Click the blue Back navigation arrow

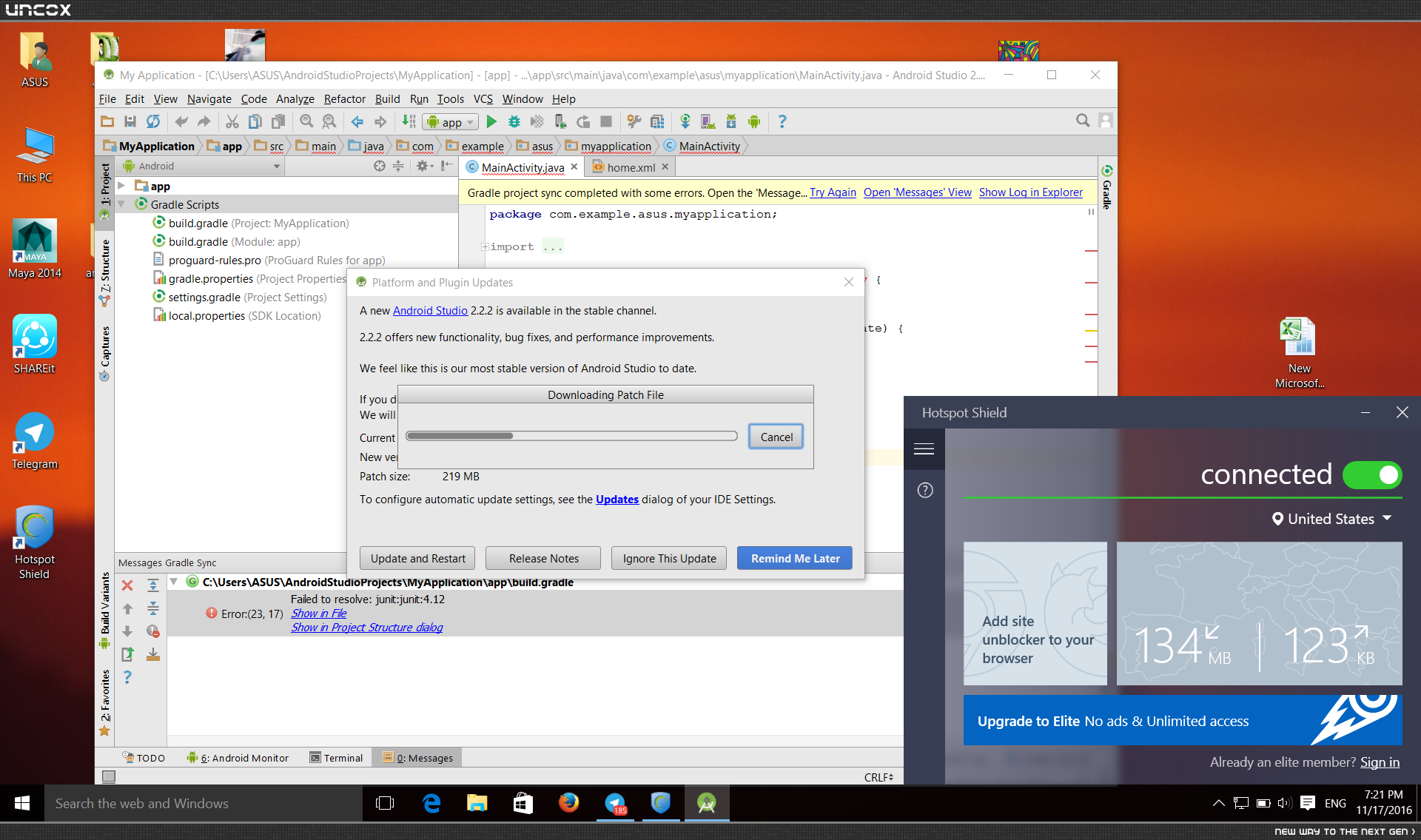coord(357,121)
